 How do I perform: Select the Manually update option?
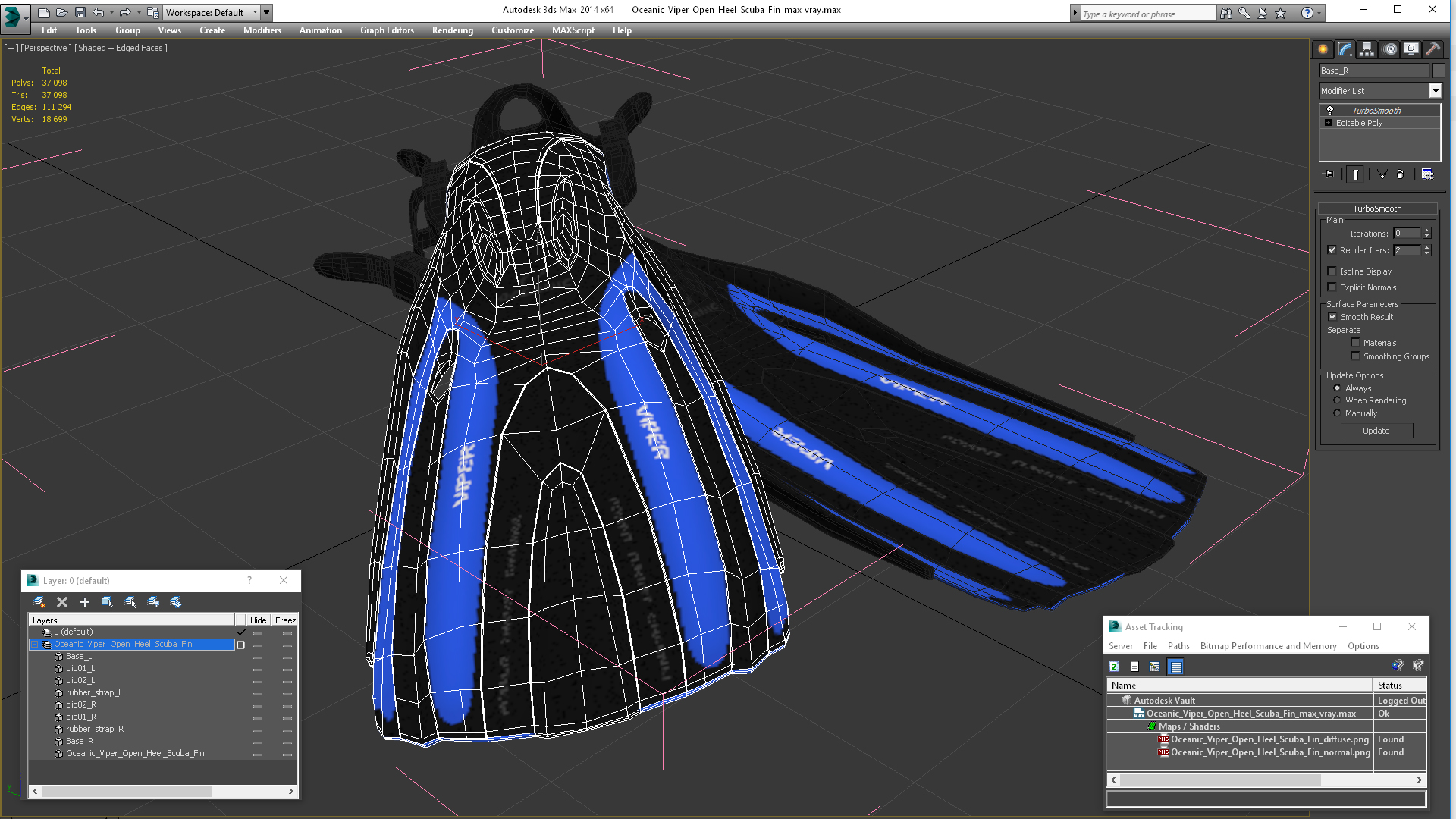pos(1338,413)
